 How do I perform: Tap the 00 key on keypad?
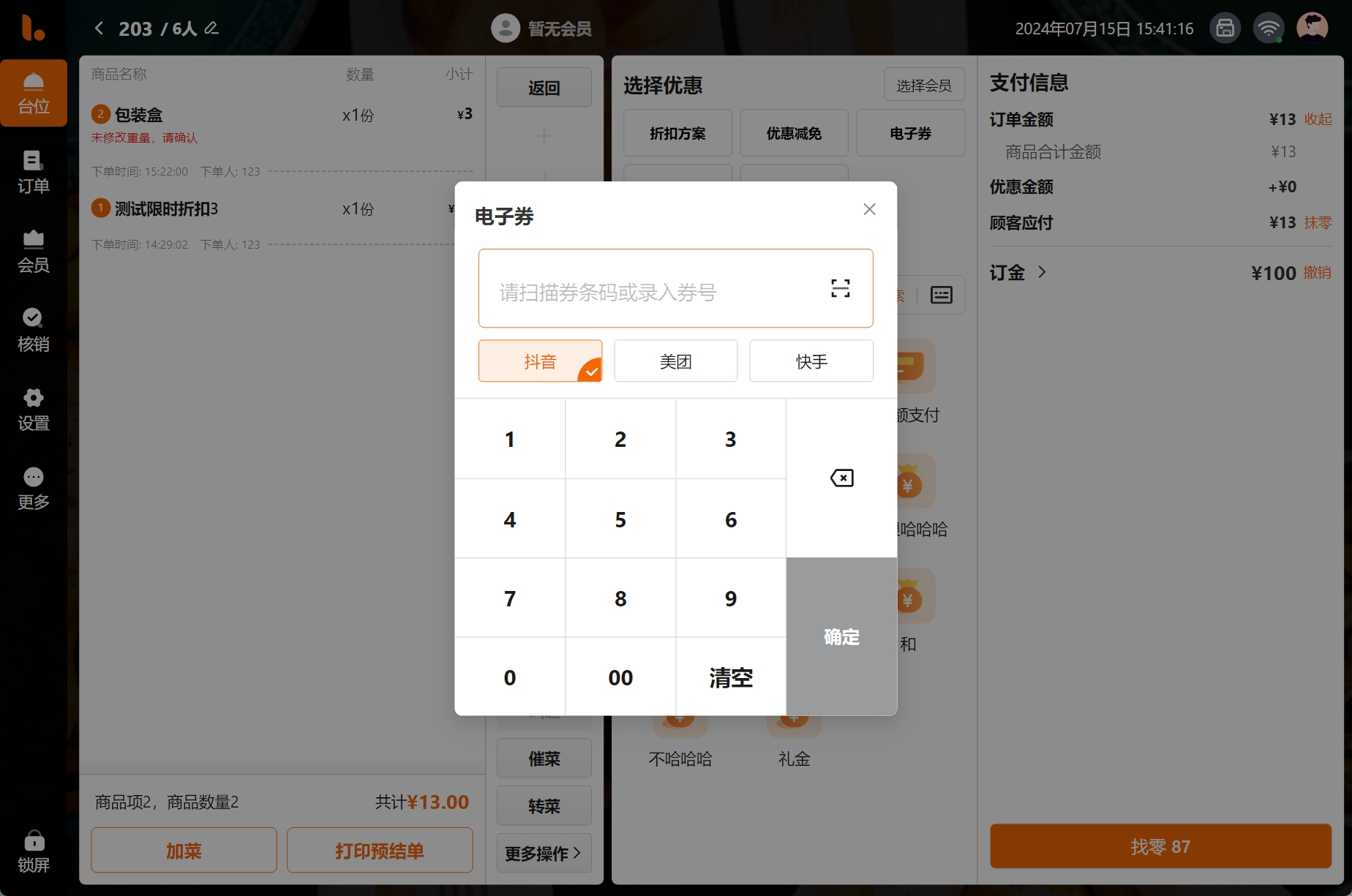point(620,677)
